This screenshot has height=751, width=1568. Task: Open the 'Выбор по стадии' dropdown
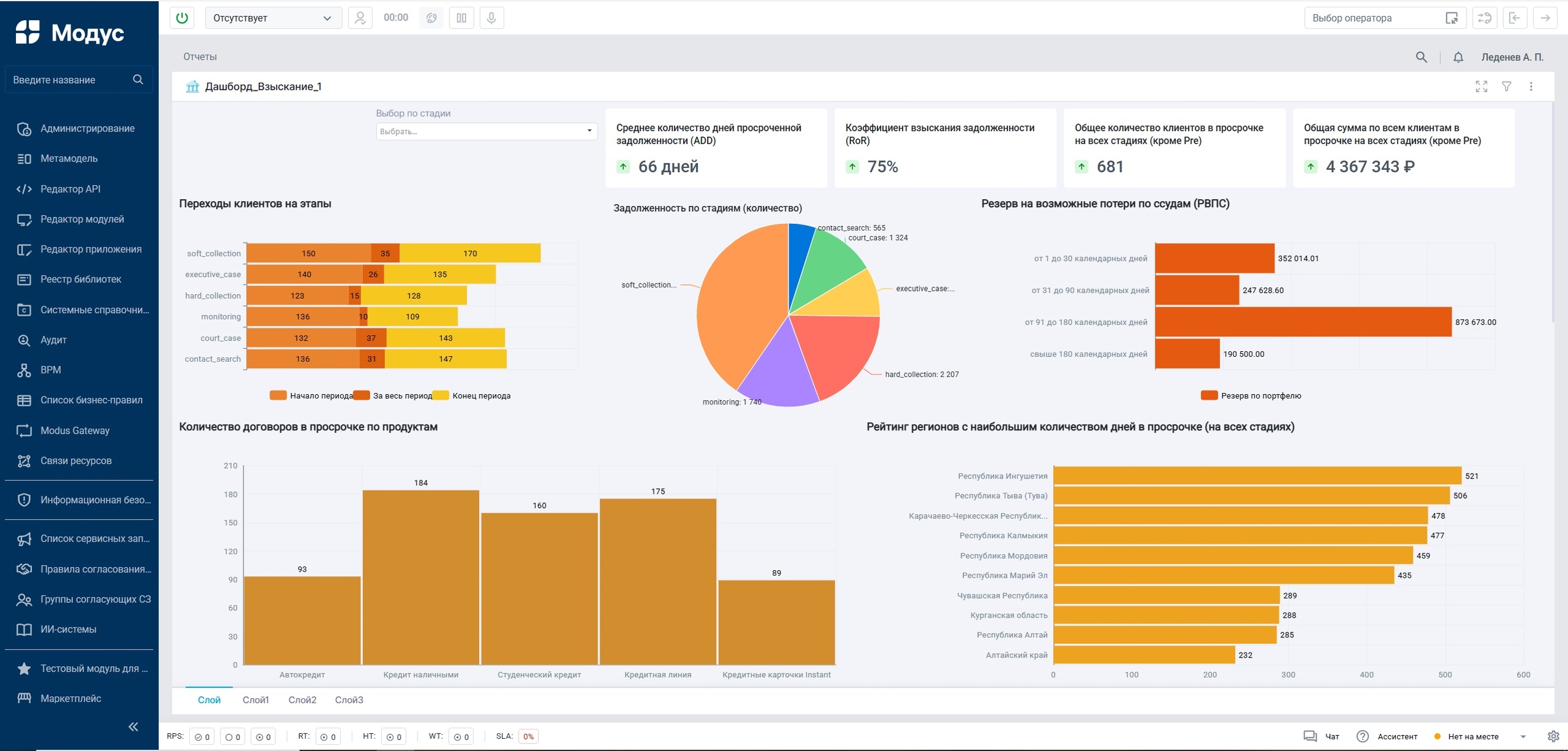(486, 131)
